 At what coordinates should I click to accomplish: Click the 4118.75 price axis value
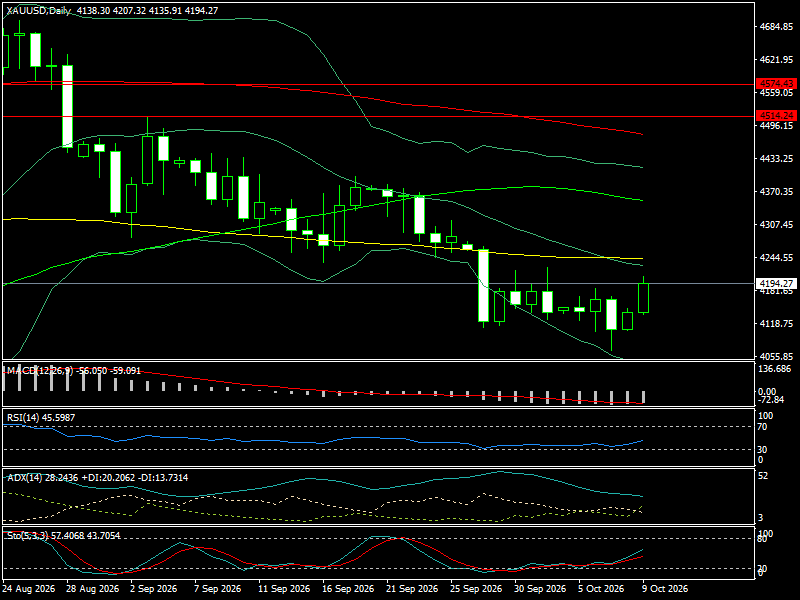776,323
